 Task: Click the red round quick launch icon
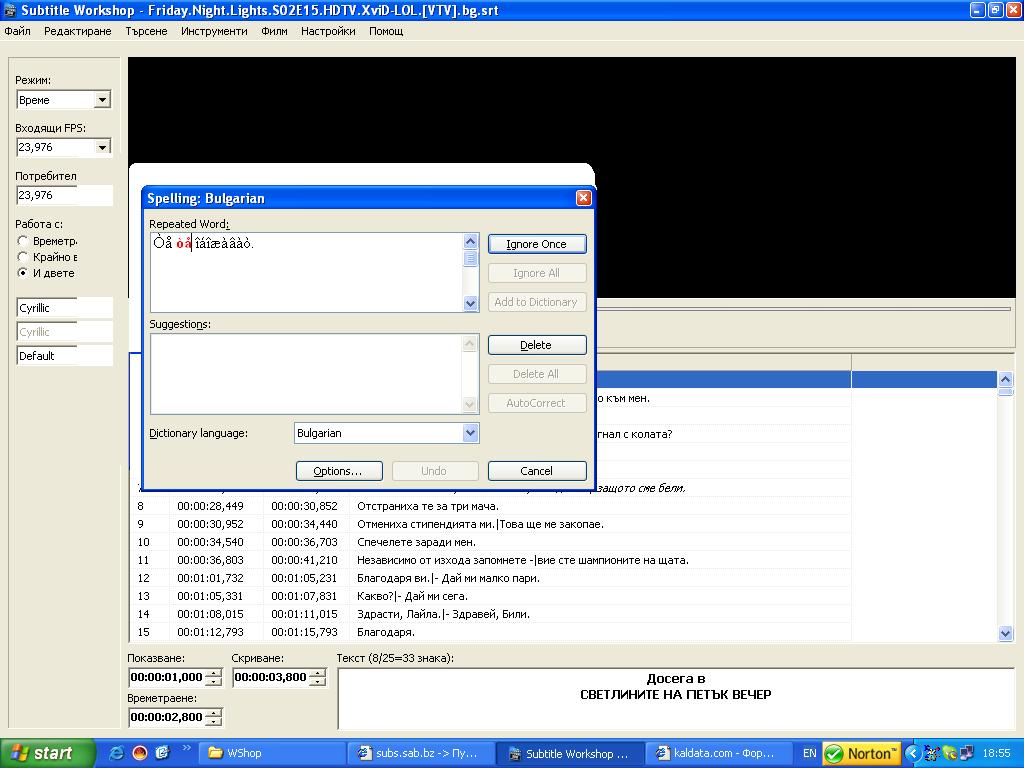point(140,753)
